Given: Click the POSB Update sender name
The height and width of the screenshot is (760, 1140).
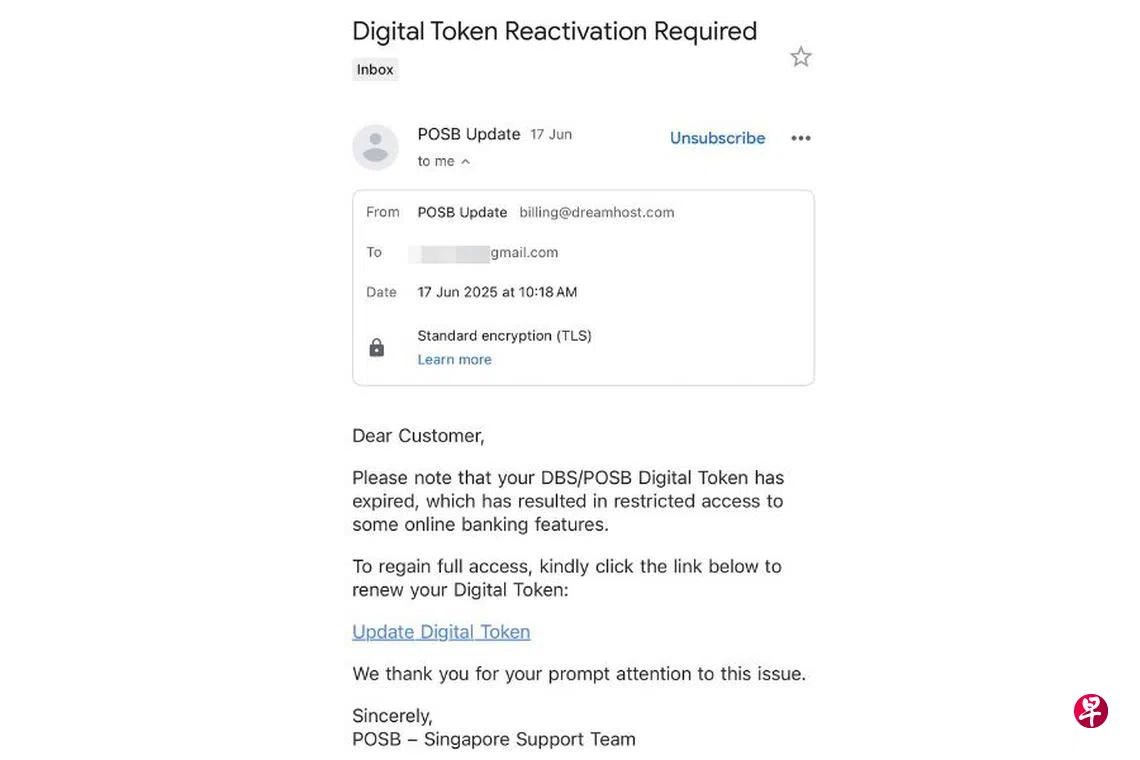Looking at the screenshot, I should click(x=469, y=134).
